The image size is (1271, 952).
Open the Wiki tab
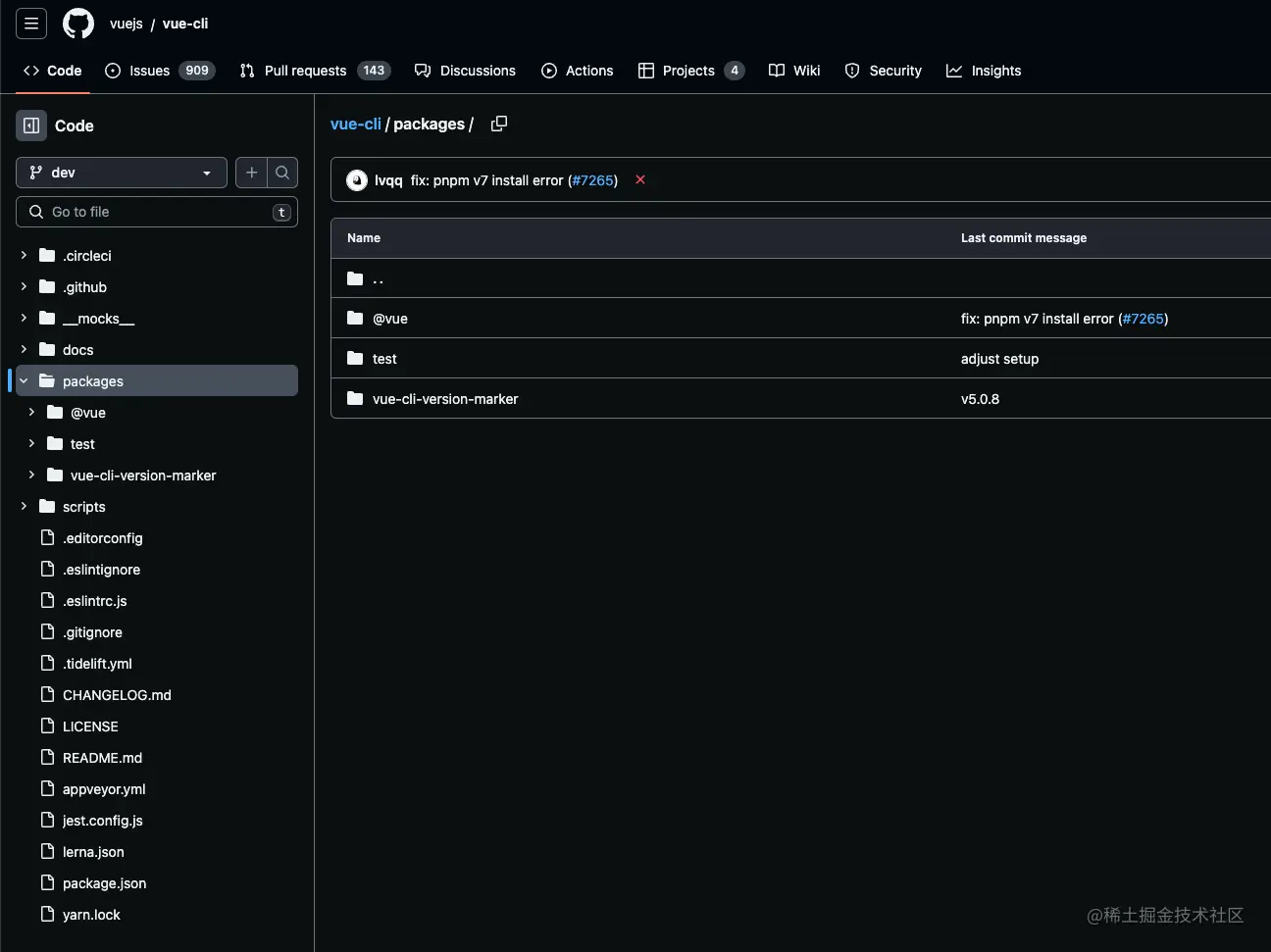(794, 71)
